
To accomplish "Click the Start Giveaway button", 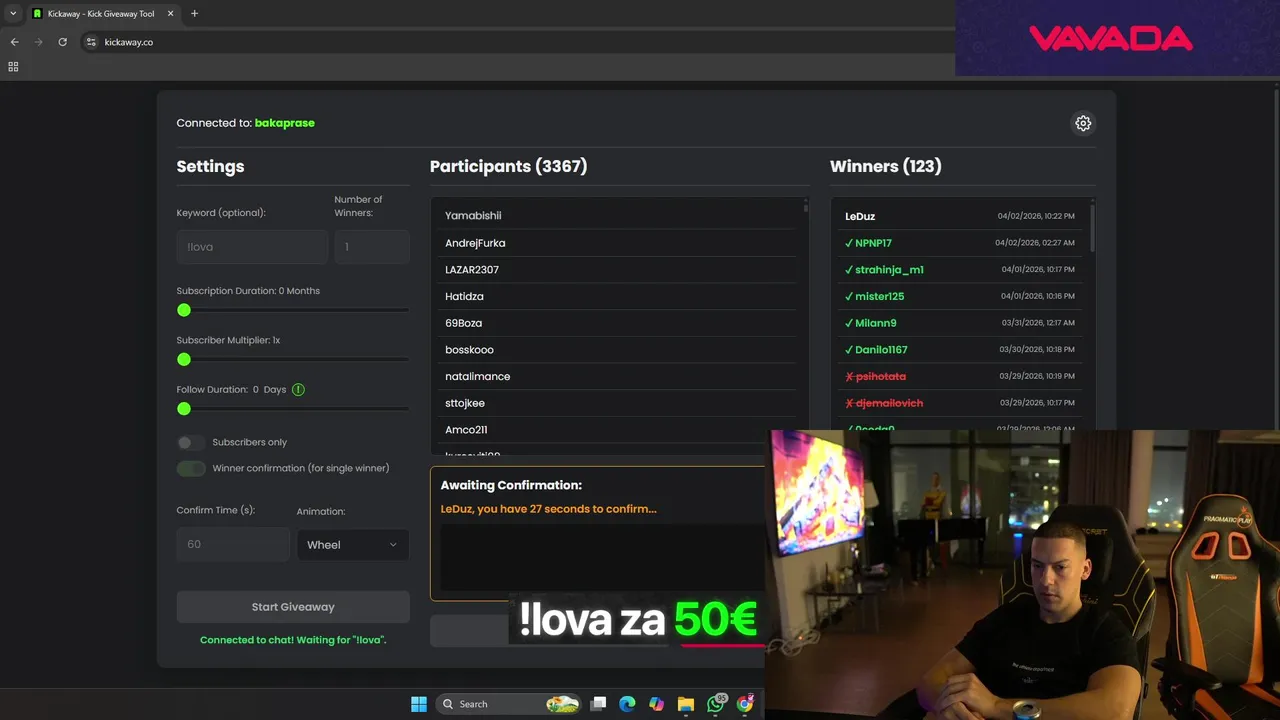I will point(293,607).
